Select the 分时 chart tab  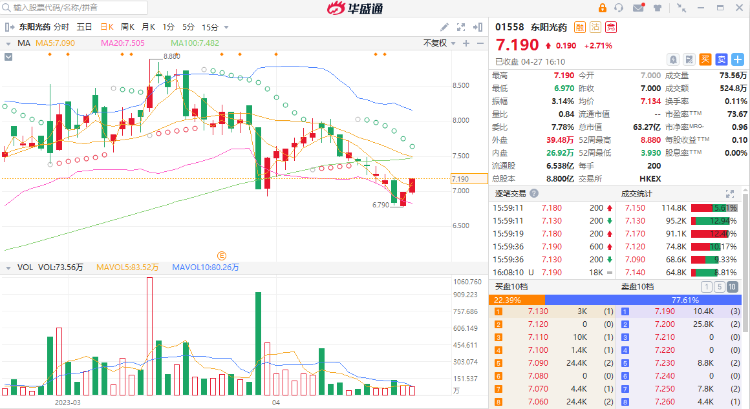pos(62,27)
